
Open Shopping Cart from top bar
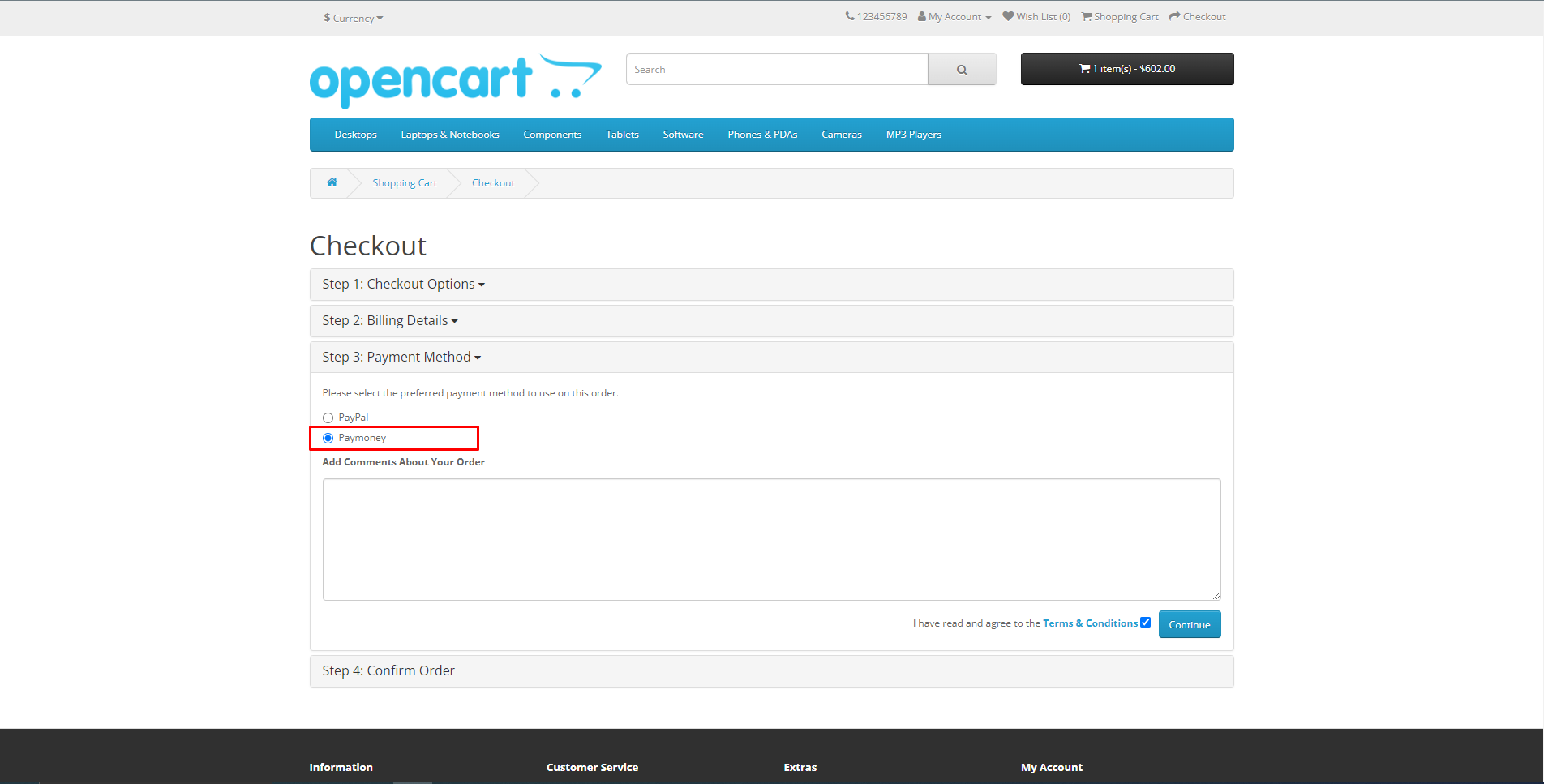pos(1120,17)
